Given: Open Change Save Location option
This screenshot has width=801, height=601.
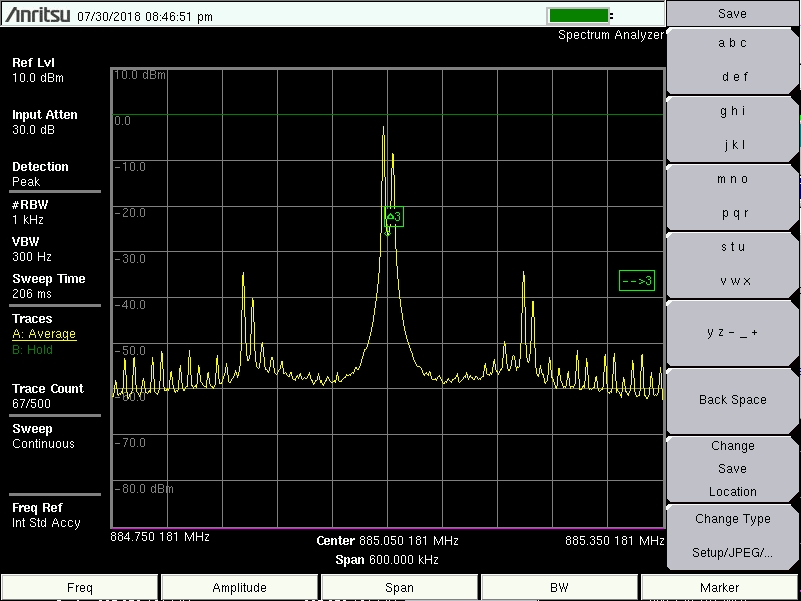Looking at the screenshot, I should pyautogui.click(x=731, y=468).
